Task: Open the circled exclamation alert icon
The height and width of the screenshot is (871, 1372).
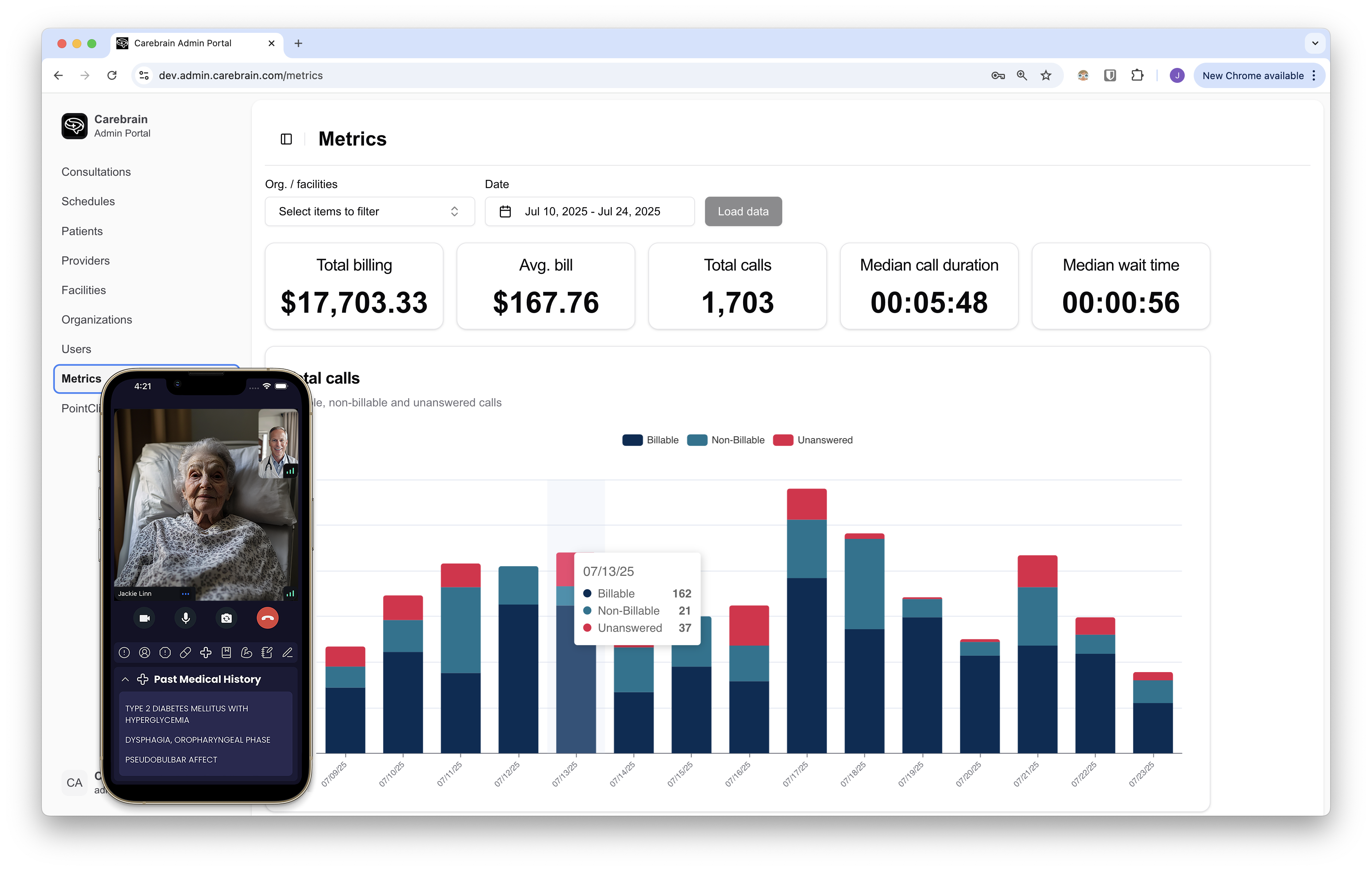Action: (124, 653)
